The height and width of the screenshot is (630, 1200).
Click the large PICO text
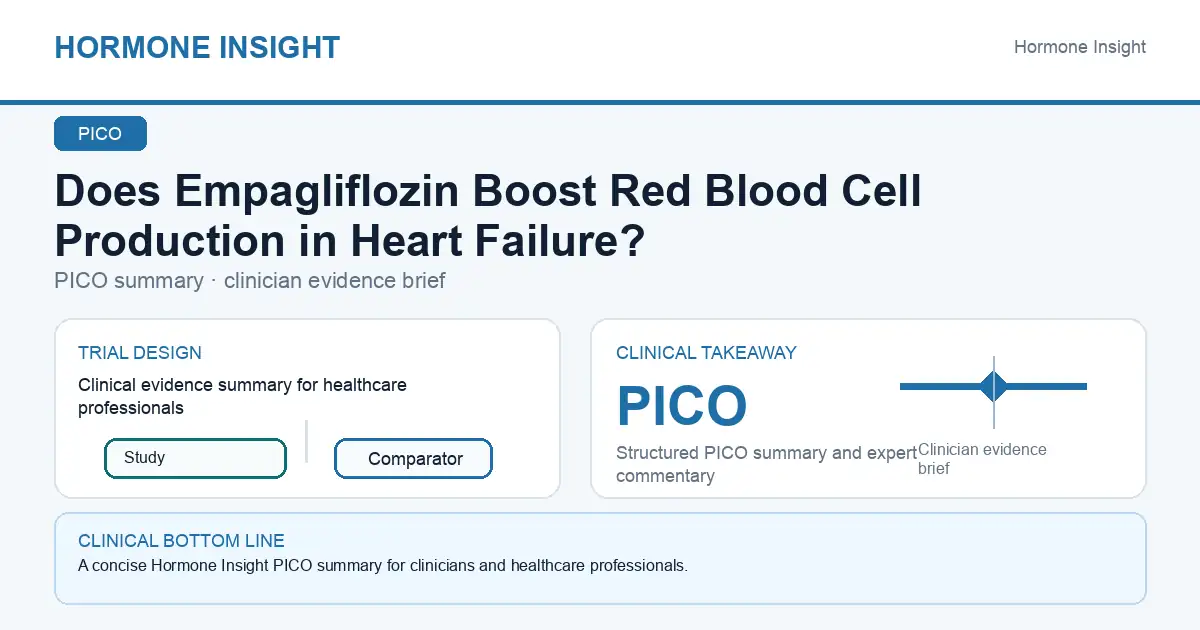click(682, 406)
